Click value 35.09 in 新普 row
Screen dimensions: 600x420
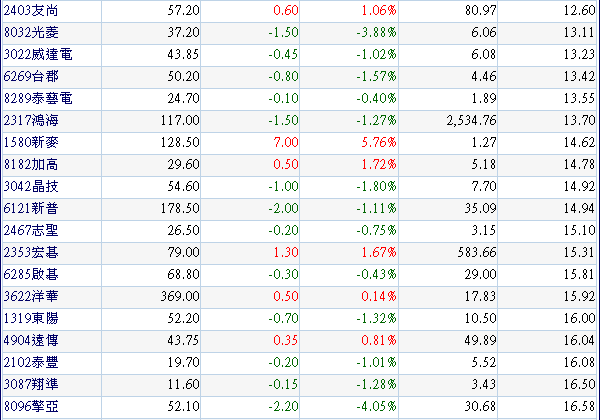coord(481,208)
